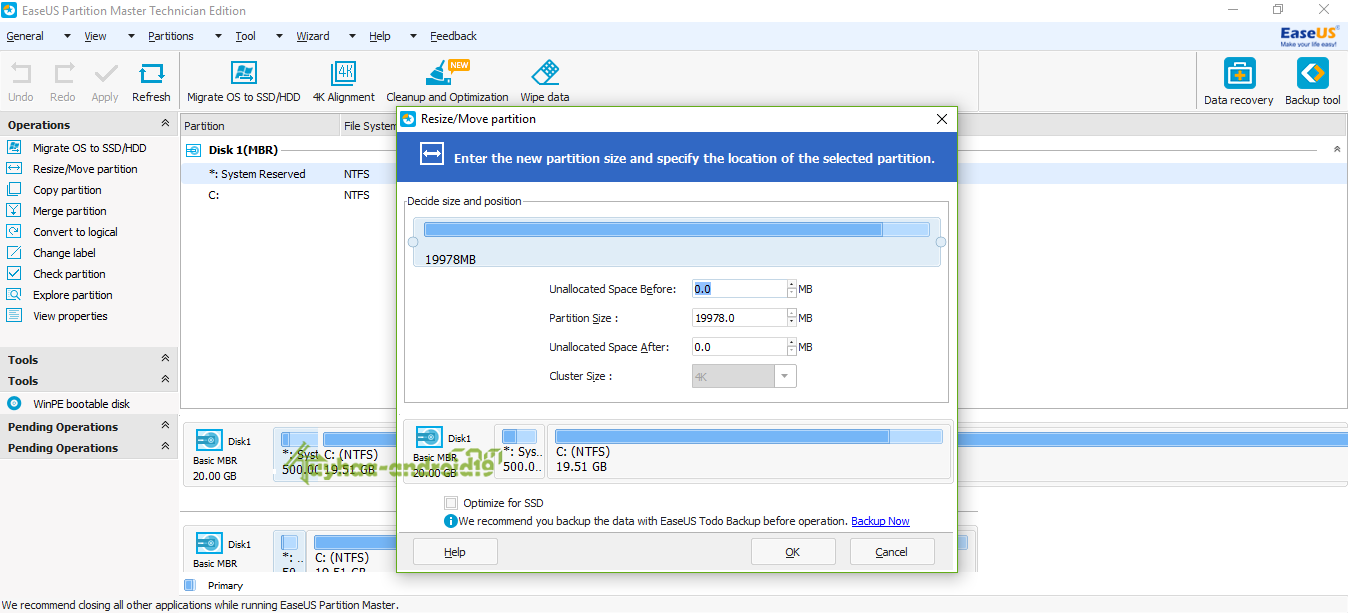
Task: Collapse the first Pending Operations section
Action: pos(165,426)
